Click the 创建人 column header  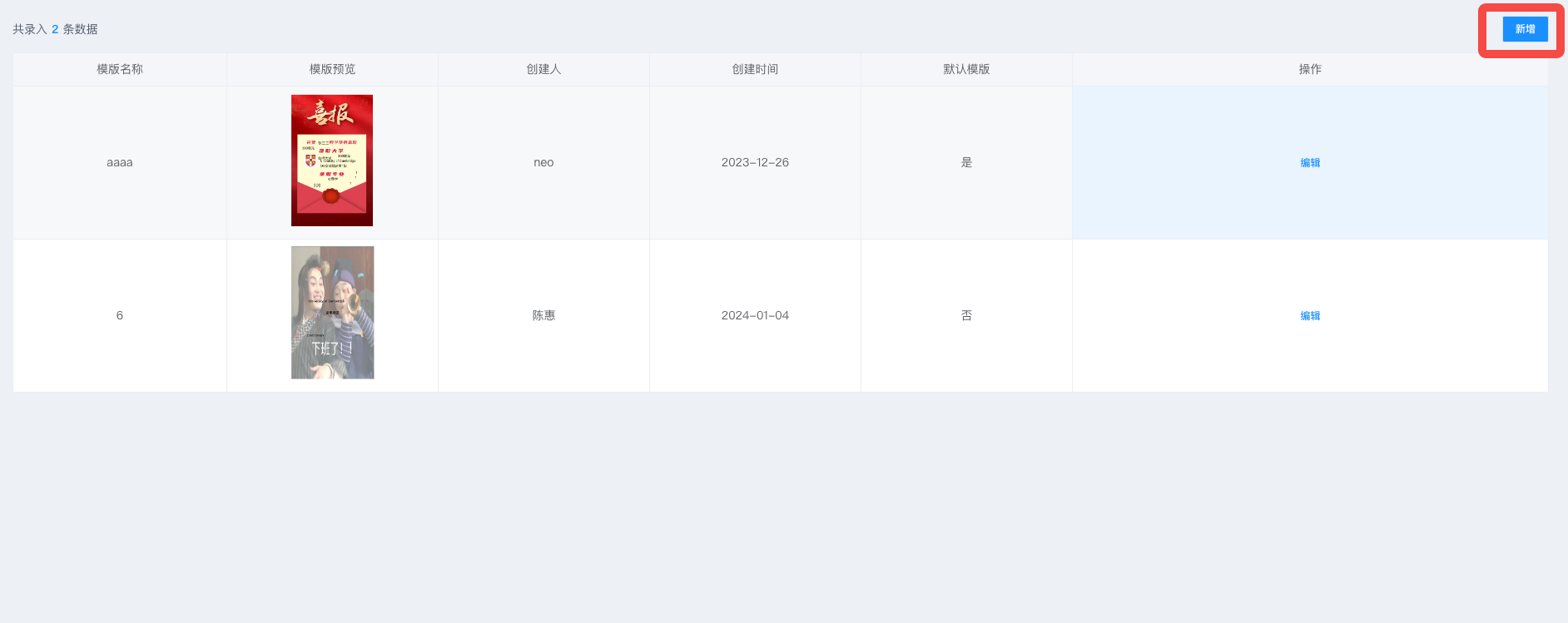[x=543, y=69]
